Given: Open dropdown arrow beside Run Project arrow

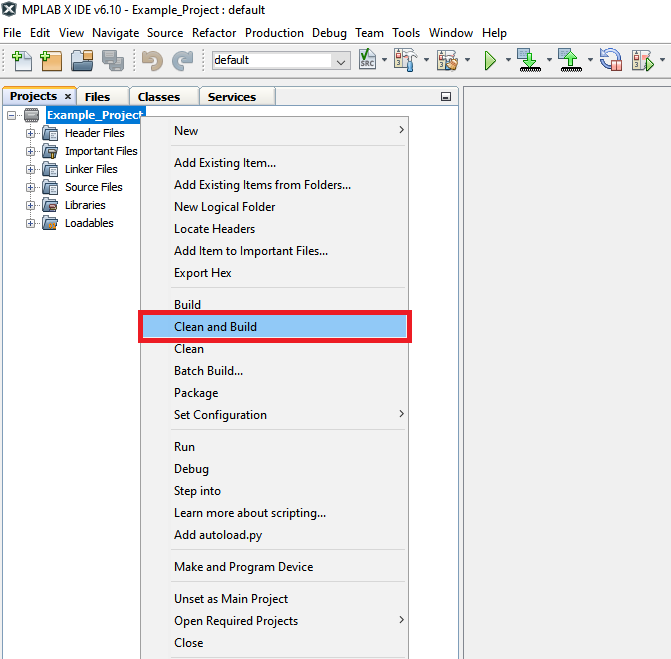Looking at the screenshot, I should point(508,60).
